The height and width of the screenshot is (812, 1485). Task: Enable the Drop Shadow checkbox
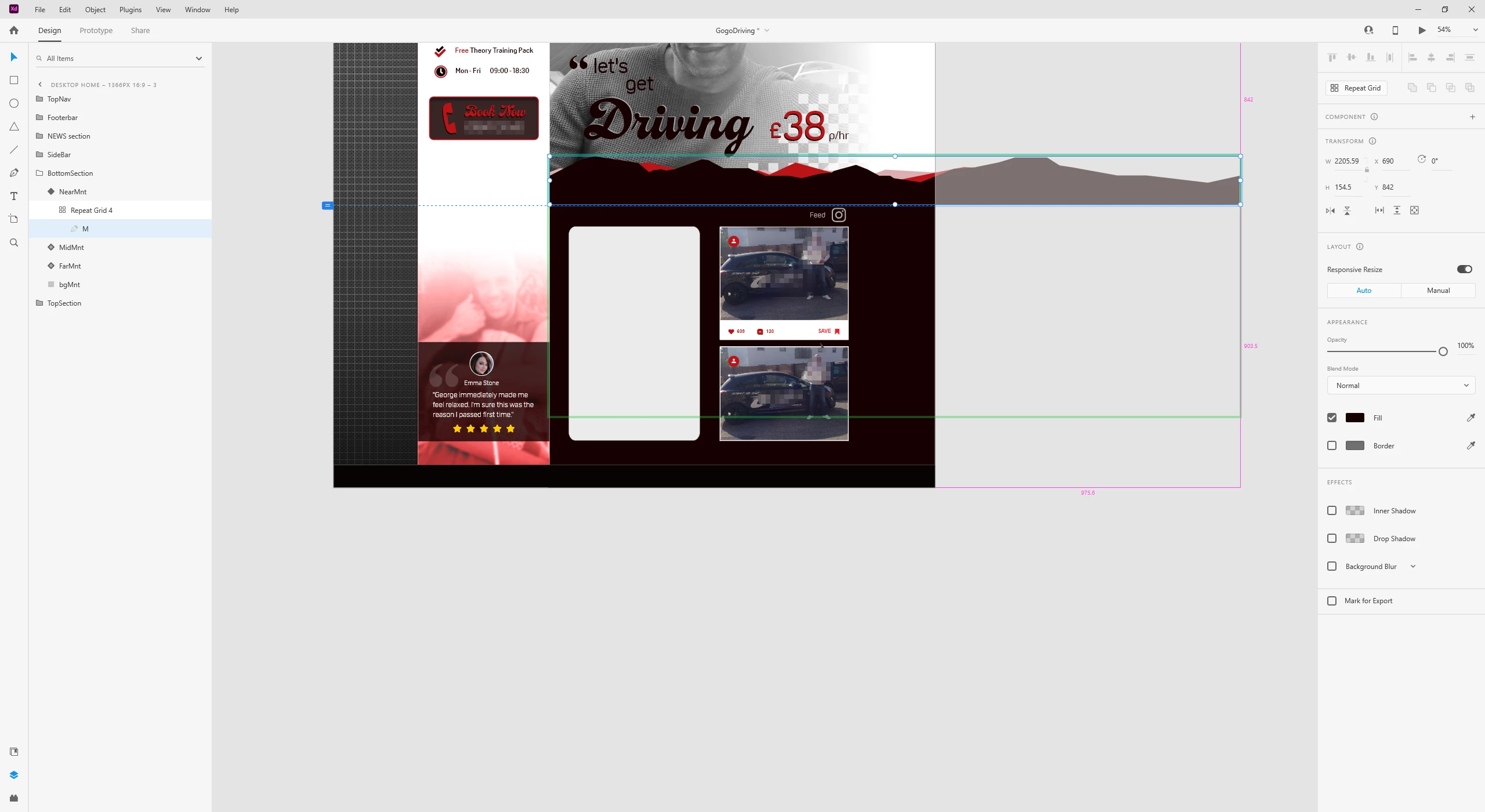1332,538
